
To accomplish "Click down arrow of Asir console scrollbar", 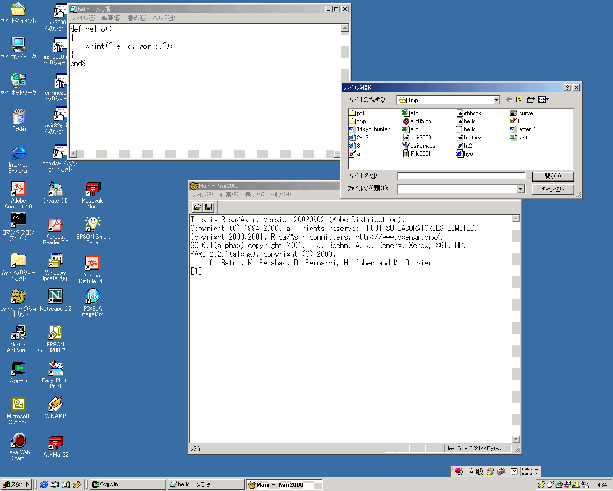I will (516, 439).
